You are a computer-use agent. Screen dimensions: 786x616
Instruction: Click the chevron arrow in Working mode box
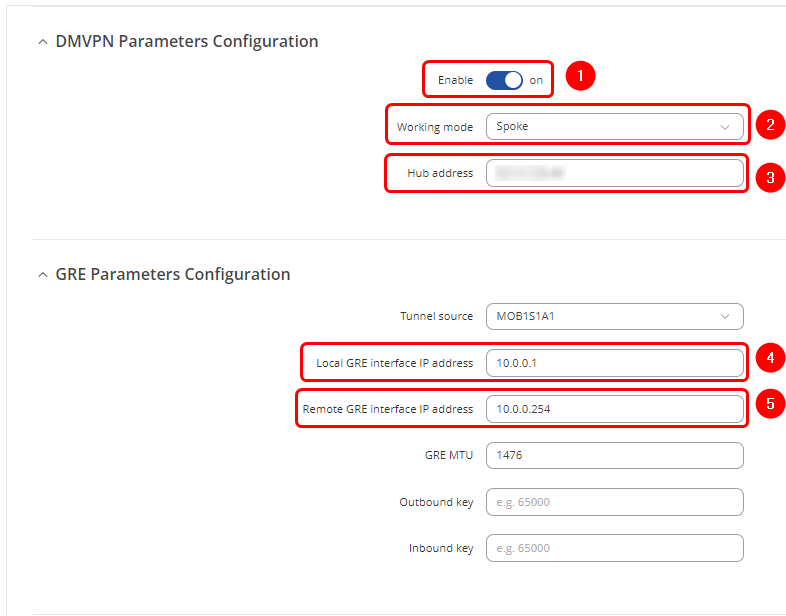(725, 127)
